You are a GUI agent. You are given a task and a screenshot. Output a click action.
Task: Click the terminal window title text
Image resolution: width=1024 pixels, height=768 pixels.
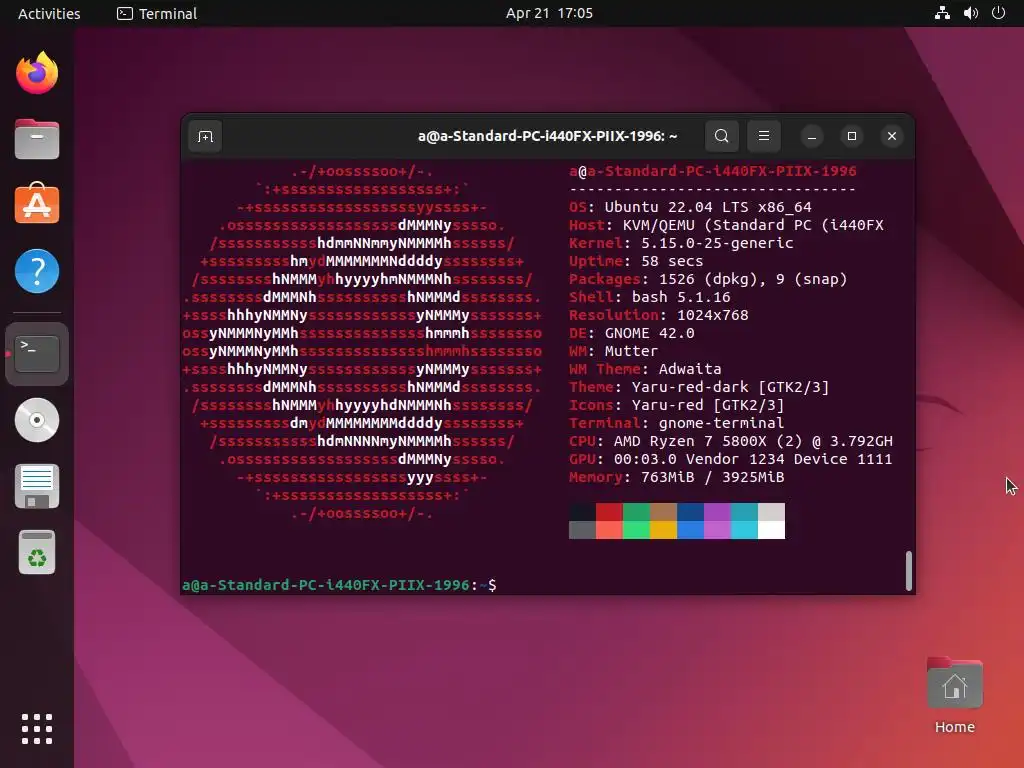click(x=547, y=136)
